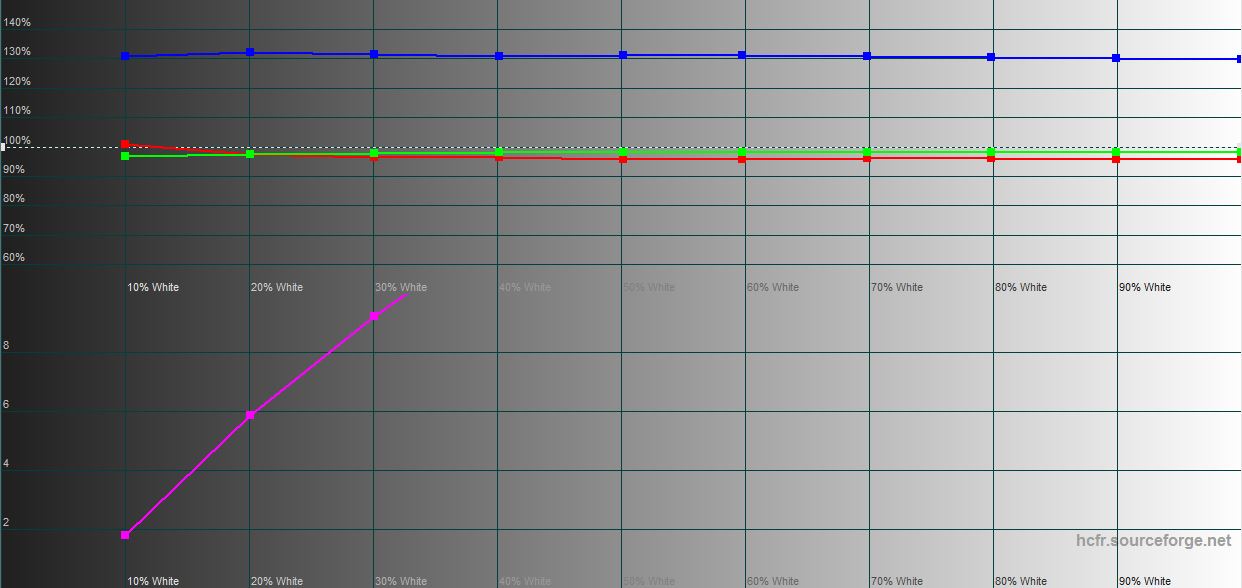The width and height of the screenshot is (1242, 588).
Task: Click the upper chart's '60% White' axis label
Action: 773,287
